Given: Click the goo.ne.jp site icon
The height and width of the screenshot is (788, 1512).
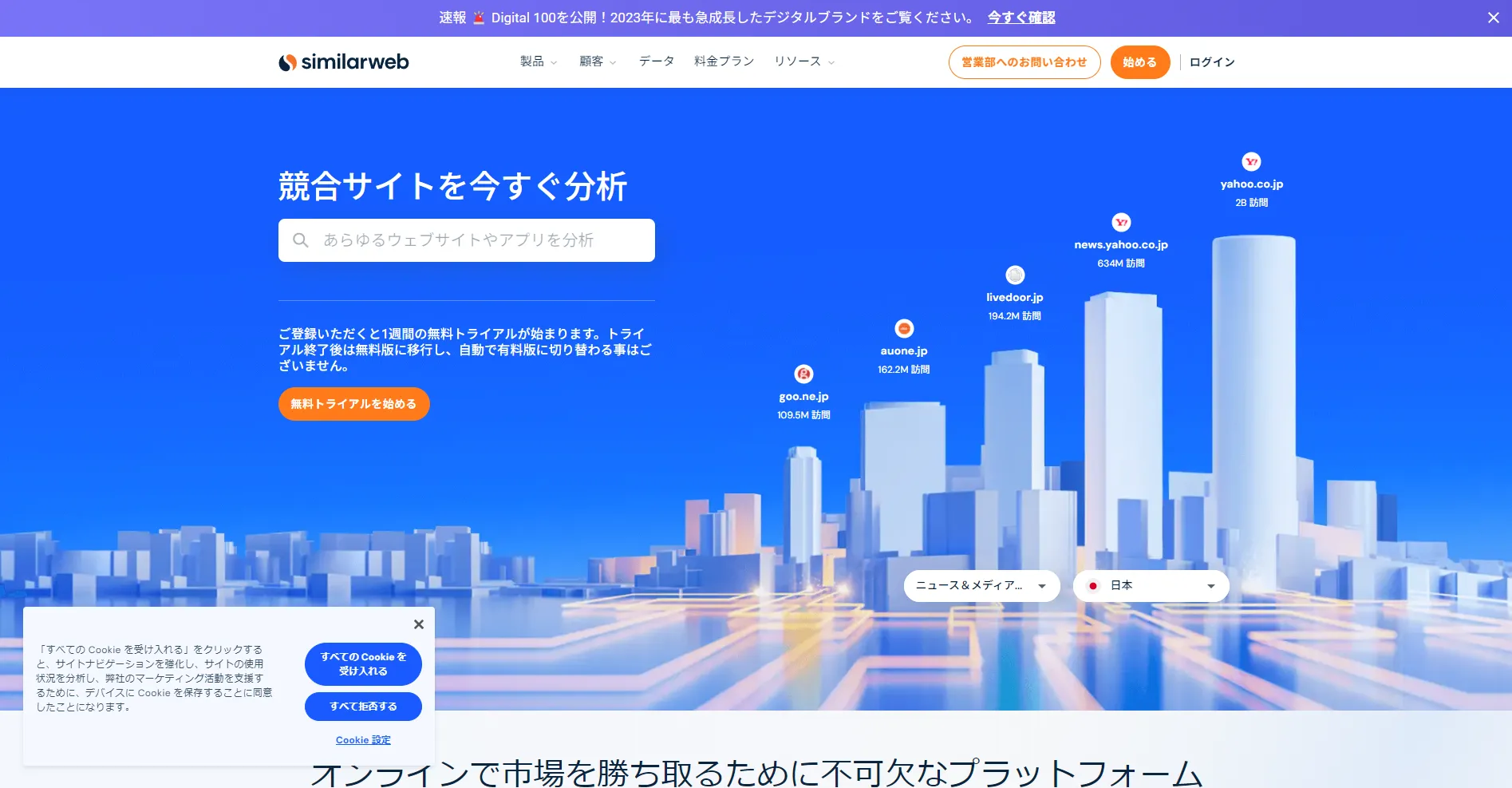Looking at the screenshot, I should click(x=803, y=374).
